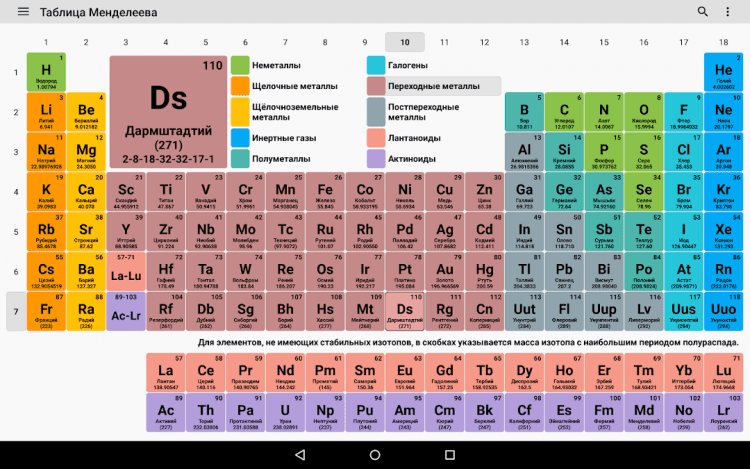Open the La-Lu lanthanides cell
Image resolution: width=750 pixels, height=469 pixels.
tap(126, 272)
